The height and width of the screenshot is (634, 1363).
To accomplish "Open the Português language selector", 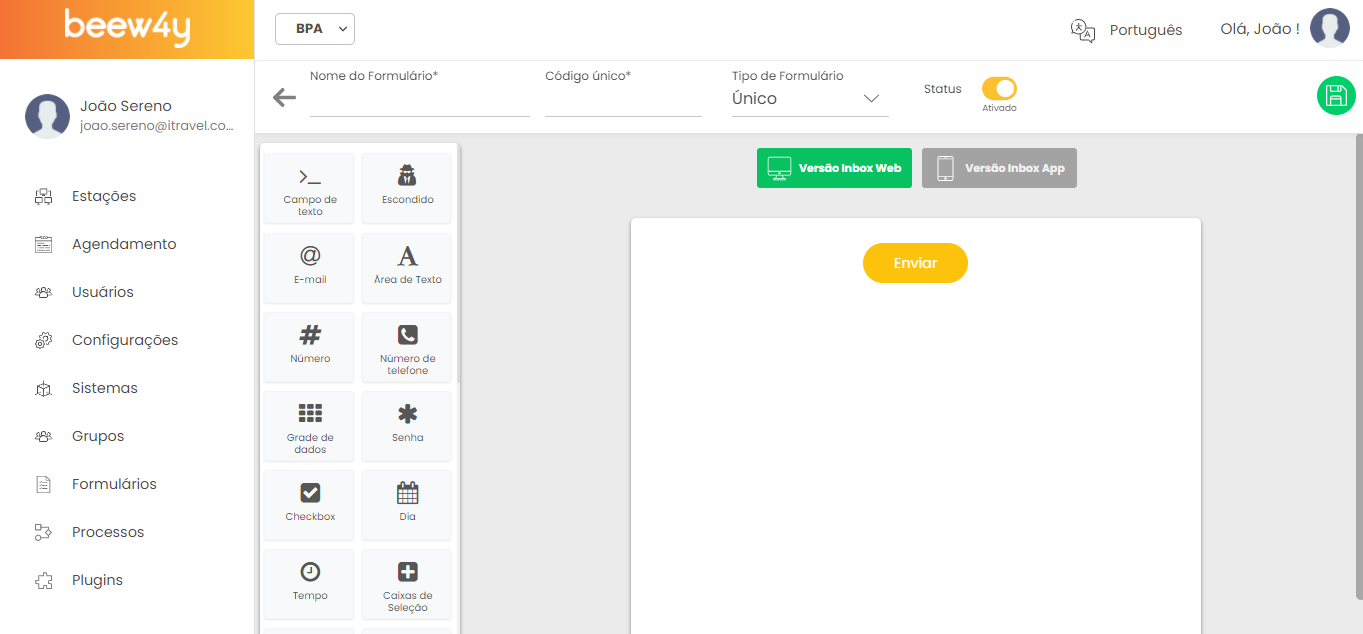I will (x=1146, y=30).
